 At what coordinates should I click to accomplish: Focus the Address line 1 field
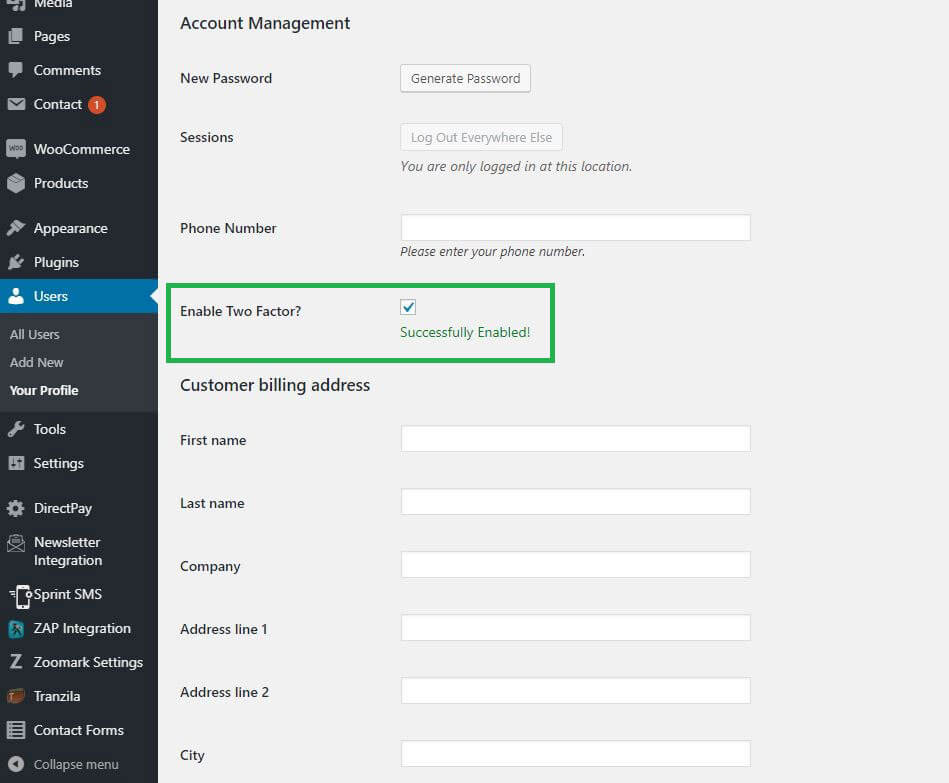(x=576, y=627)
